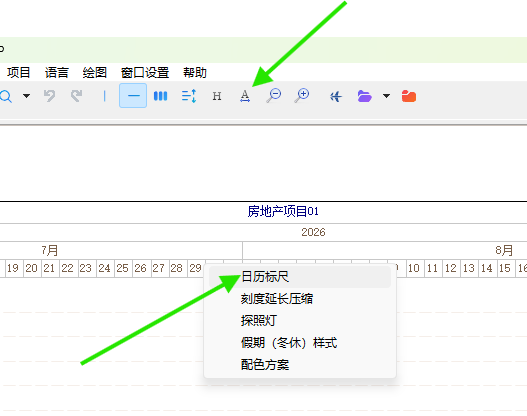Click day 24 in the July ruler
Screen dimensions: 527x416
click(x=104, y=268)
